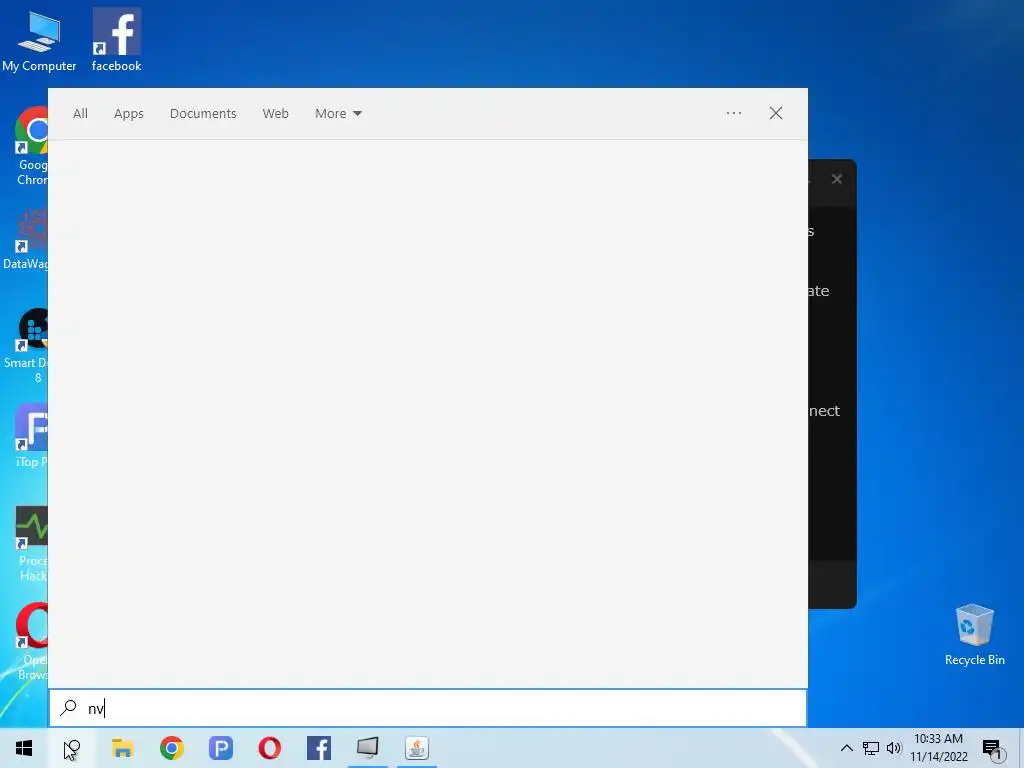Viewport: 1024px width, 768px height.
Task: Open the Opera Browser desktop shortcut
Action: coord(31,641)
